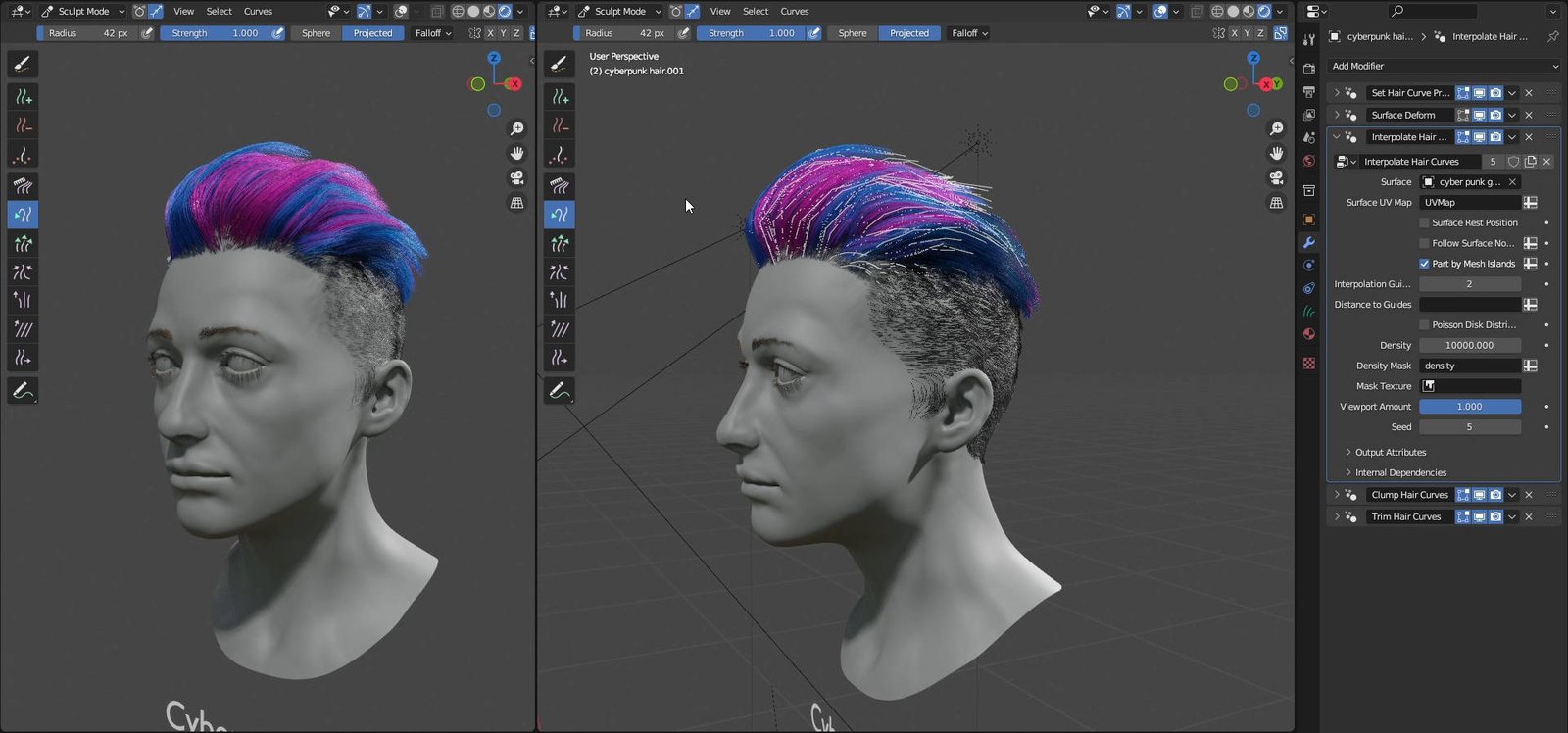The width and height of the screenshot is (1568, 733).
Task: Select the Comb brush in left viewport toolbar
Action: (23, 185)
